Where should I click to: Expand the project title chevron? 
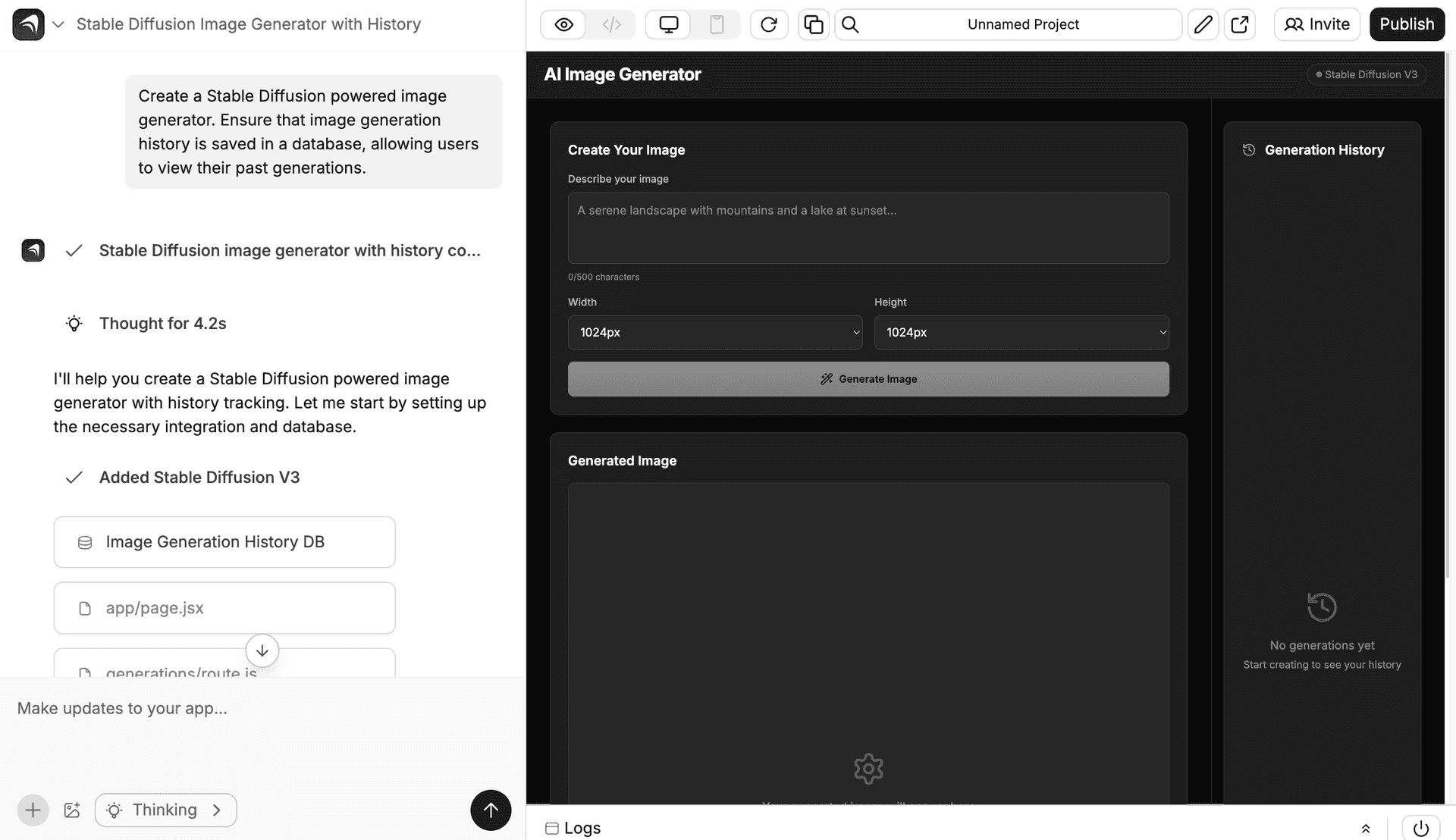58,24
